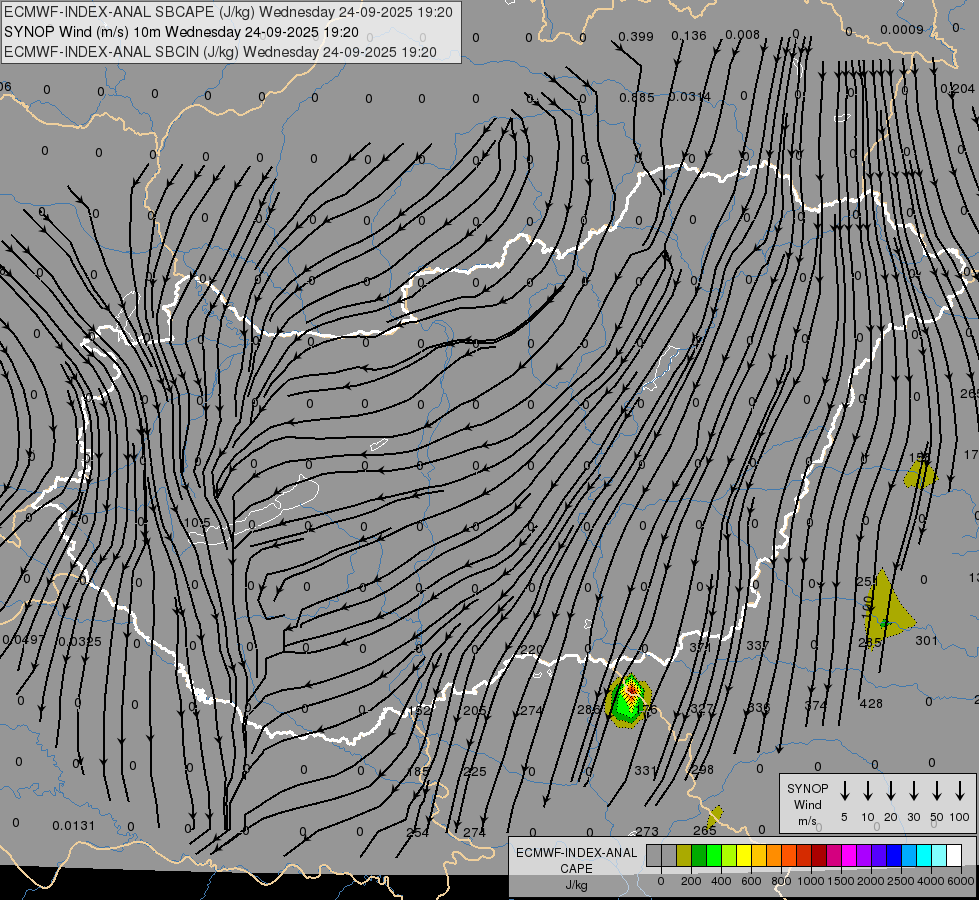Click the '6000' label on CAPE scale

click(x=962, y=881)
